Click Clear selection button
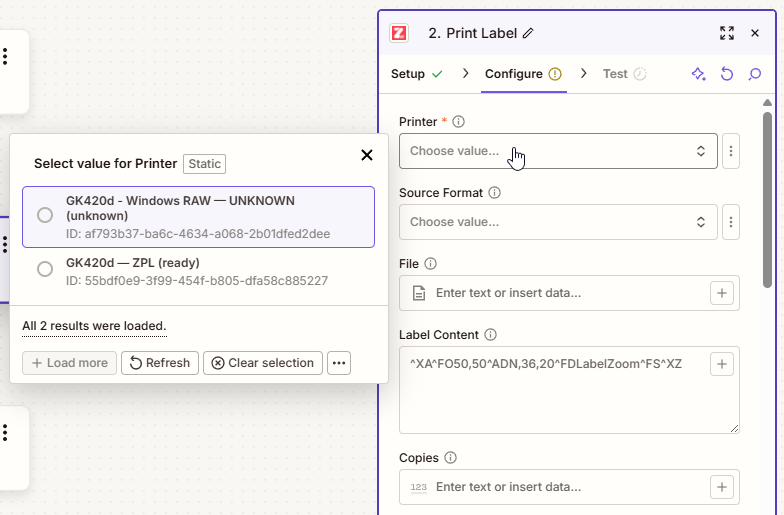 click(x=263, y=363)
